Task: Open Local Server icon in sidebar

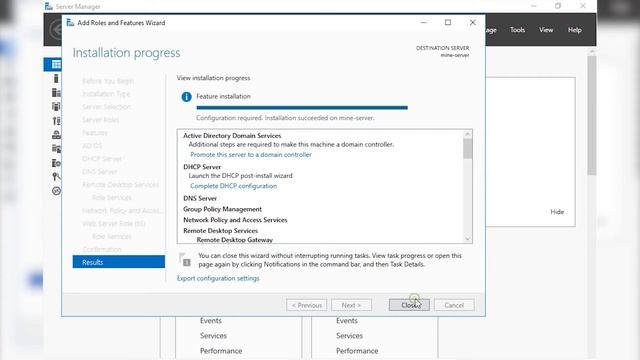Action: [x=56, y=79]
